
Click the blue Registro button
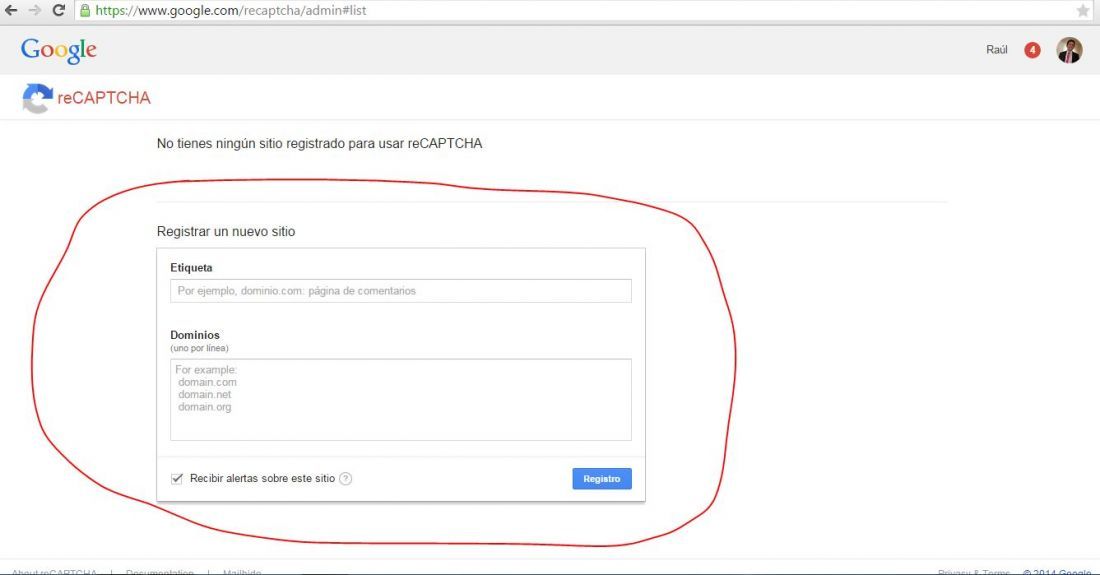pyautogui.click(x=602, y=479)
